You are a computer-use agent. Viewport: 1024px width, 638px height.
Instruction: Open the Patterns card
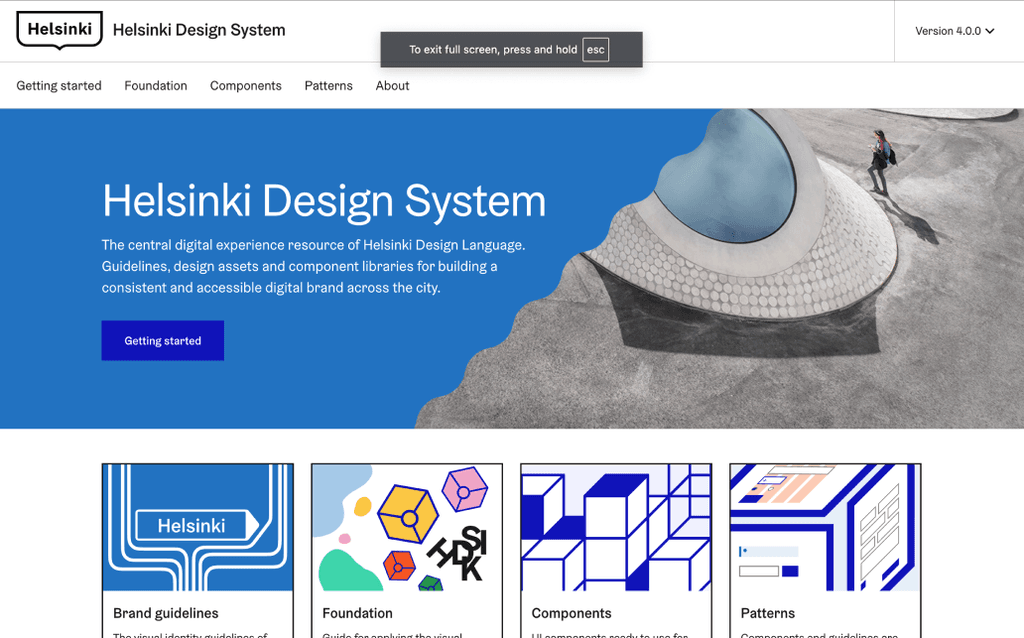point(767,613)
